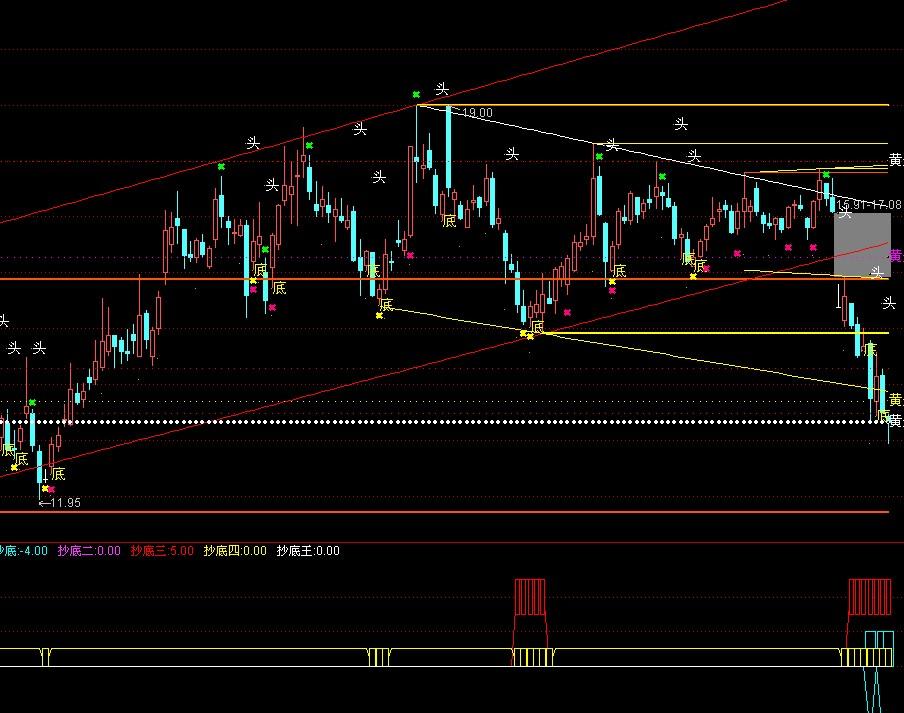The image size is (904, 713).
Task: Click the 15.91-17.08 gap price range label
Action: pos(870,205)
